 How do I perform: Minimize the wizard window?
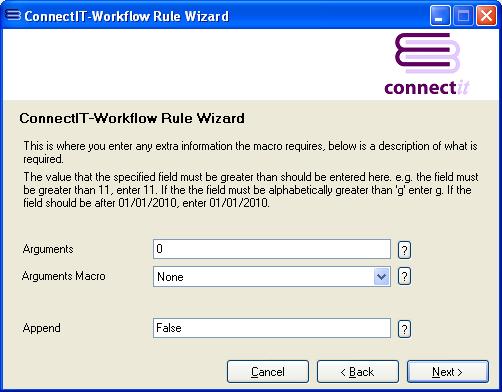click(x=440, y=16)
